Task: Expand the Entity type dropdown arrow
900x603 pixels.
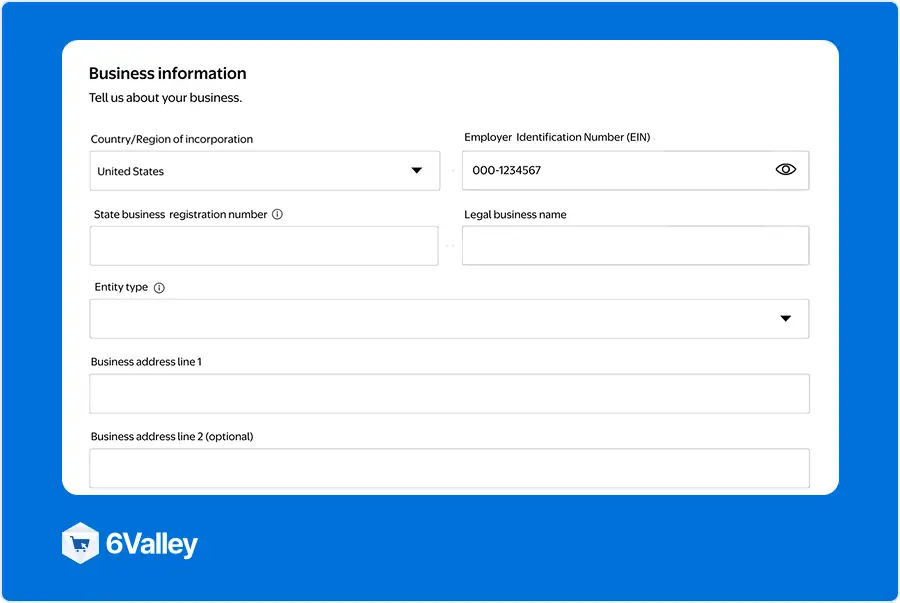Action: tap(785, 318)
